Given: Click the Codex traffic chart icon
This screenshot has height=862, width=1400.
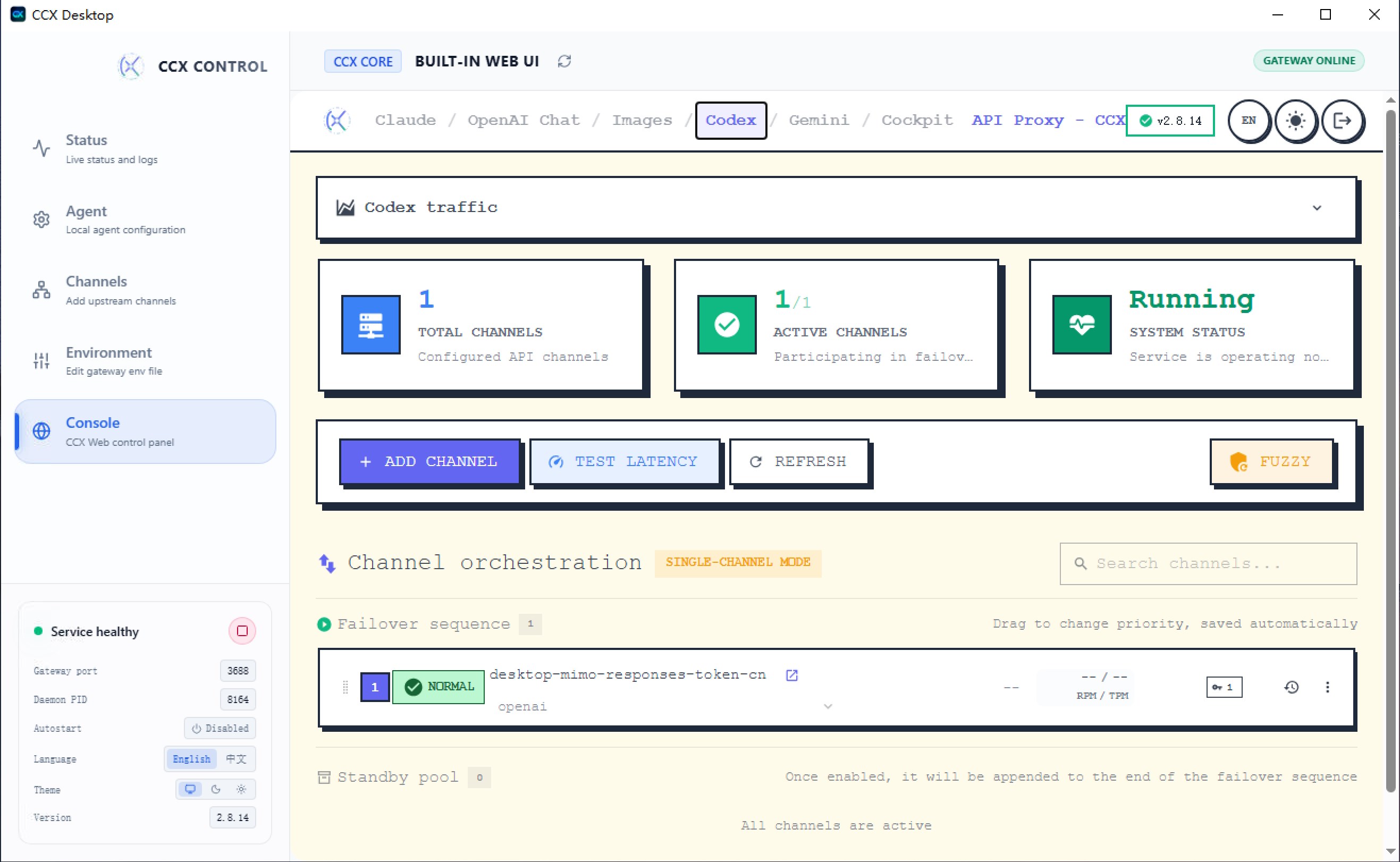Looking at the screenshot, I should coord(345,207).
